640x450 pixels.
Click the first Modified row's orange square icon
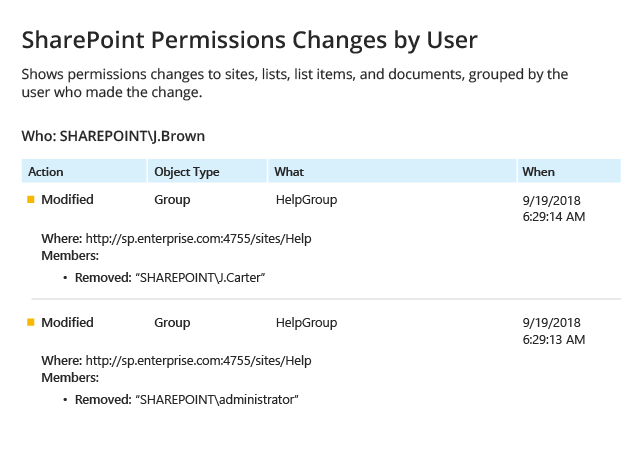tap(31, 199)
